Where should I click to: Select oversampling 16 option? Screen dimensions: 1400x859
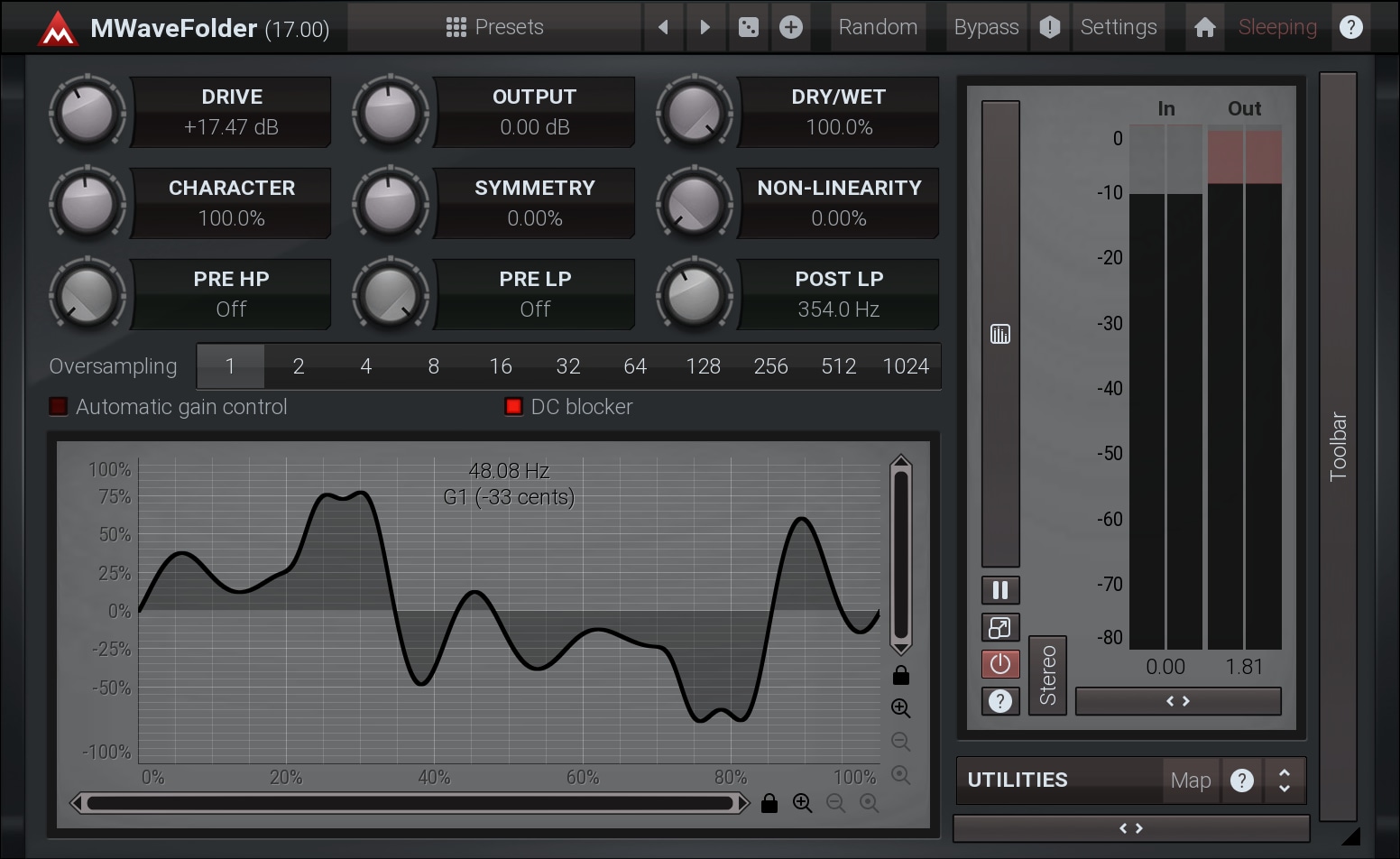[x=501, y=366]
